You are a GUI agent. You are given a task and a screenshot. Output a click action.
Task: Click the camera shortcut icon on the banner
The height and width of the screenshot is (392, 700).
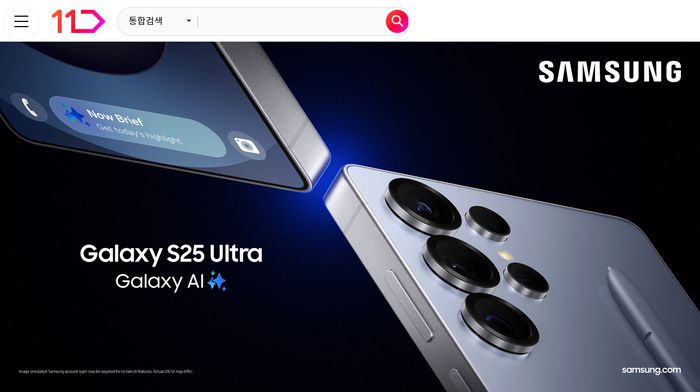click(246, 146)
